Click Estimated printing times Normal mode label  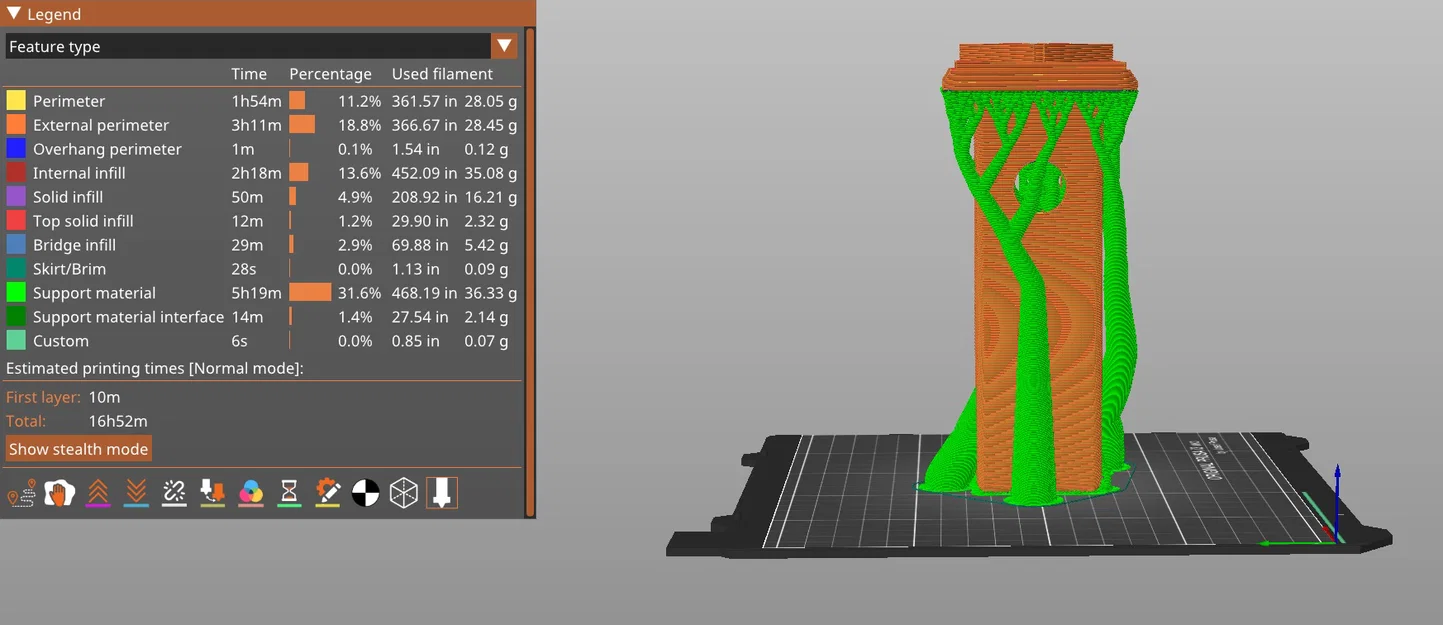click(x=154, y=369)
